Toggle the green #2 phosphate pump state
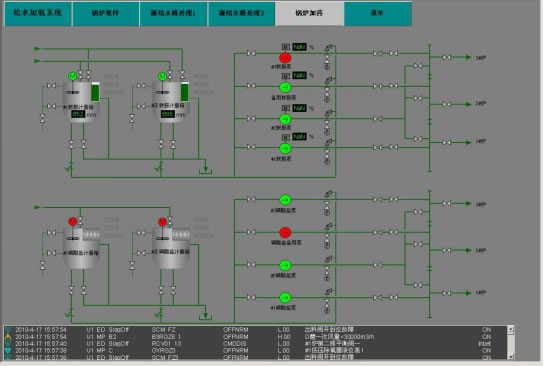The width and height of the screenshot is (544, 366). tap(285, 265)
